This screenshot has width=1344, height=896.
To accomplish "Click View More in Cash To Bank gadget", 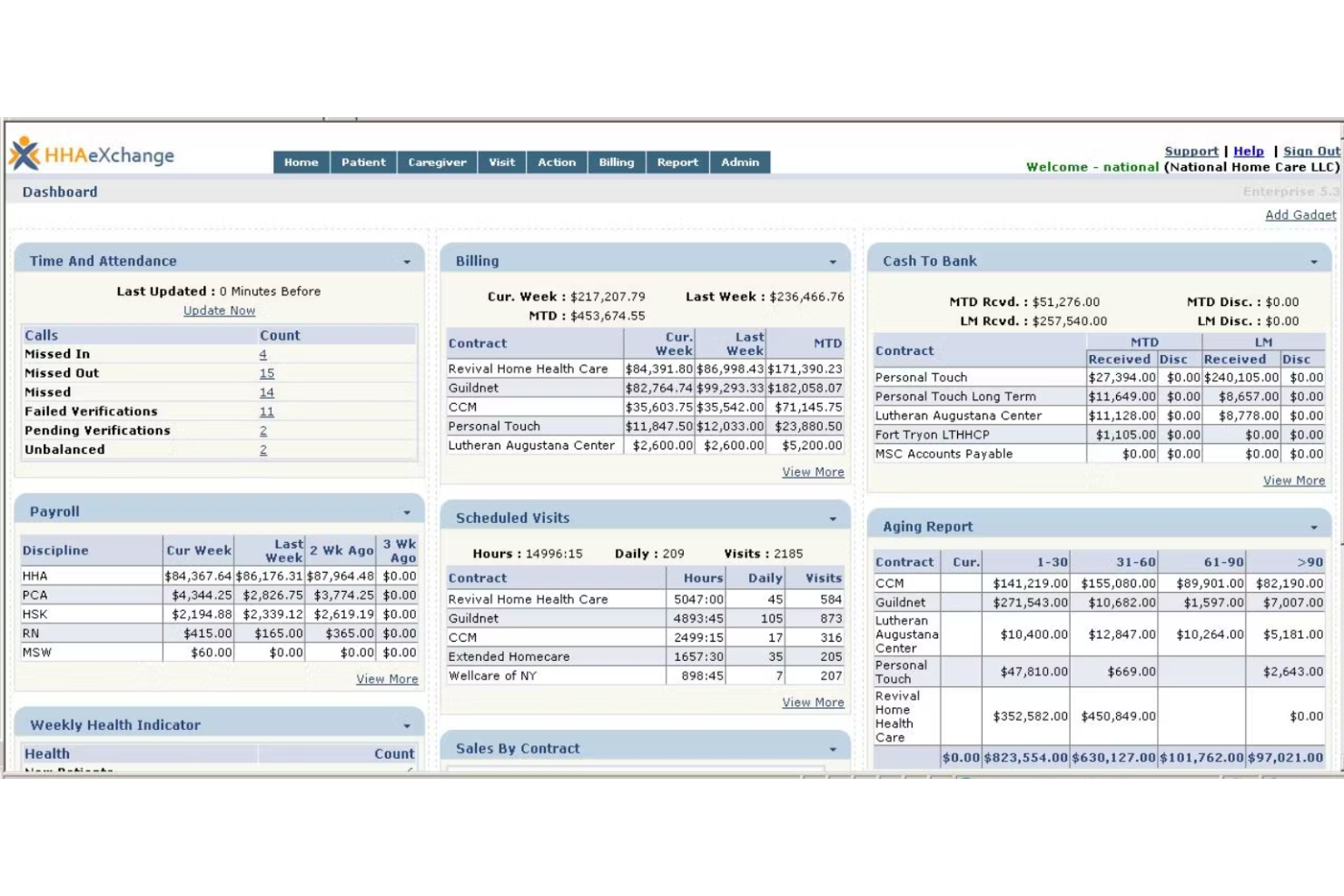I will tap(1293, 480).
